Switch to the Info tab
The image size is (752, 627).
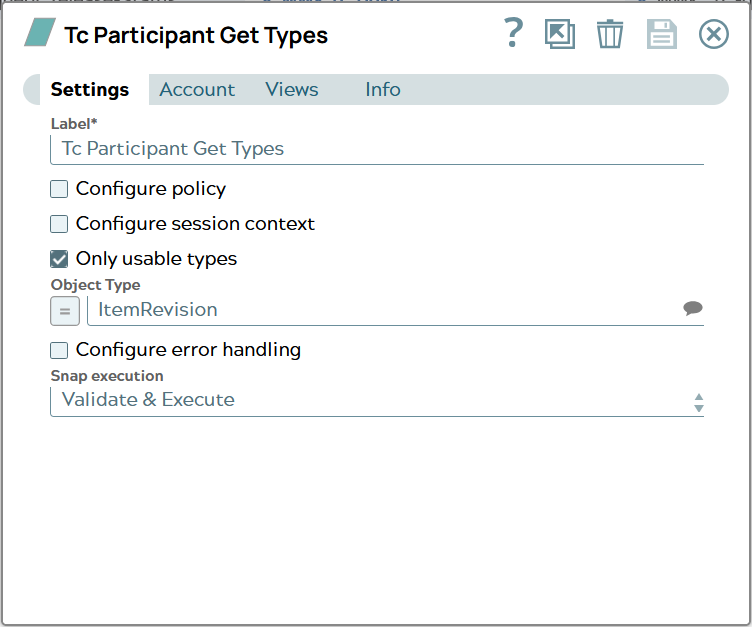[383, 90]
